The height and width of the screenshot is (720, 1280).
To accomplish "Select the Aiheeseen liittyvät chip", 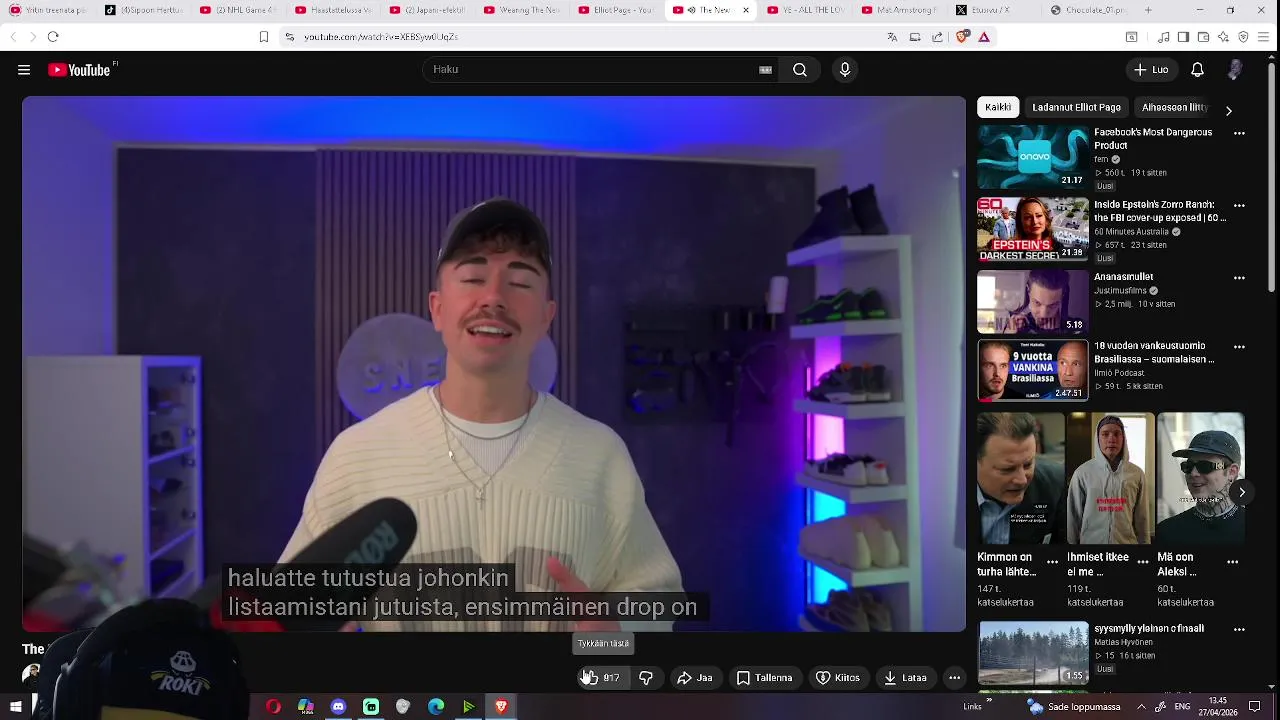I will [x=1176, y=107].
